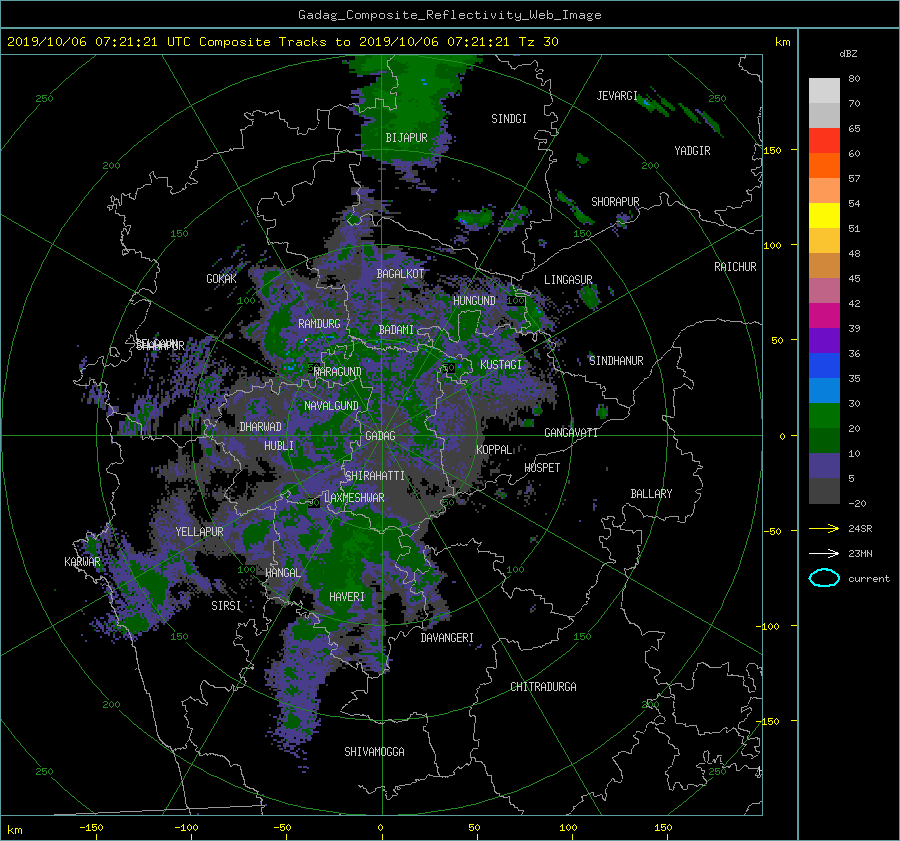
Task: Click the -150 label on bottom km axis
Action: coord(91,827)
